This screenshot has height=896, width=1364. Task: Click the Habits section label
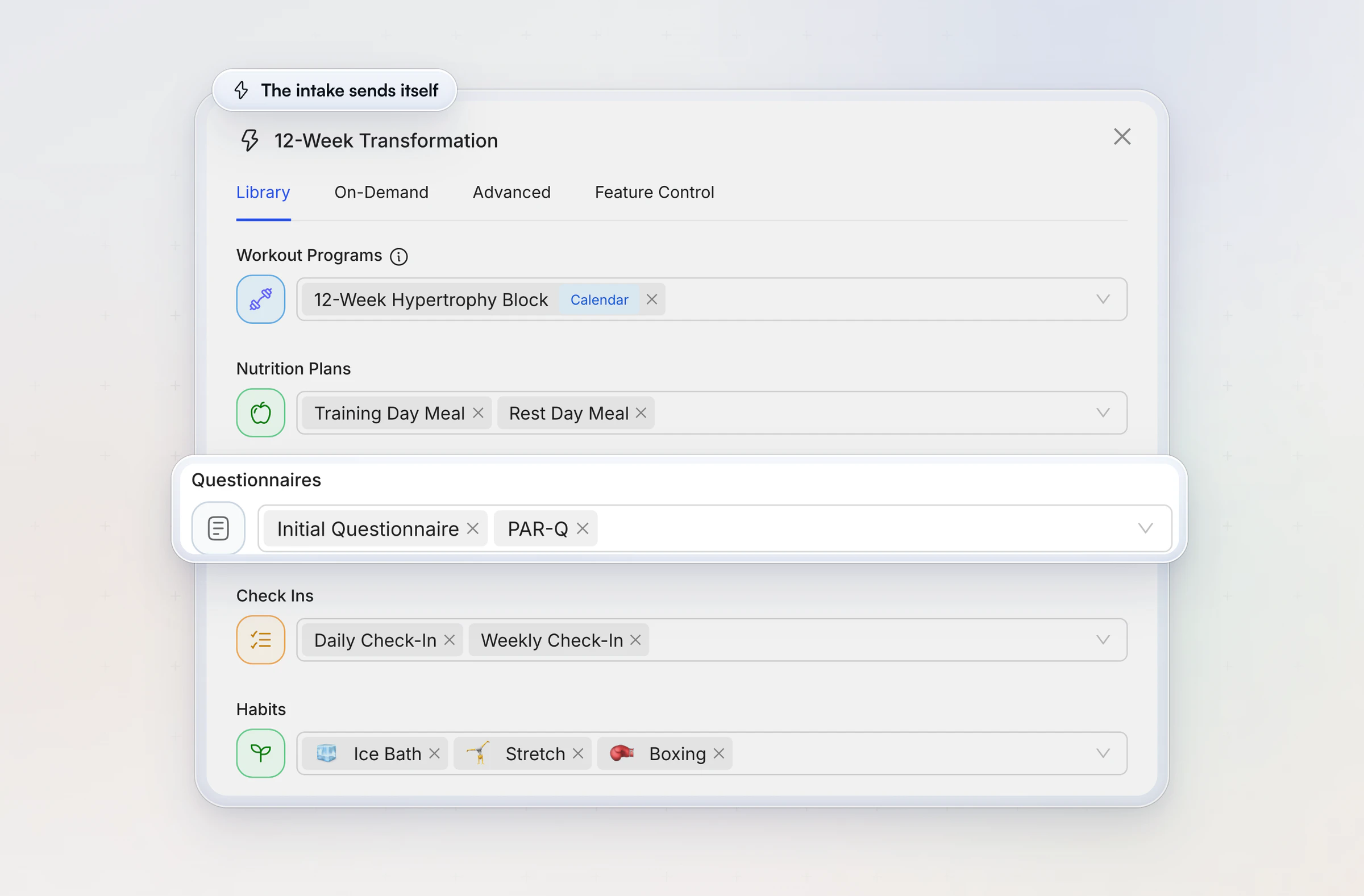pyautogui.click(x=261, y=709)
